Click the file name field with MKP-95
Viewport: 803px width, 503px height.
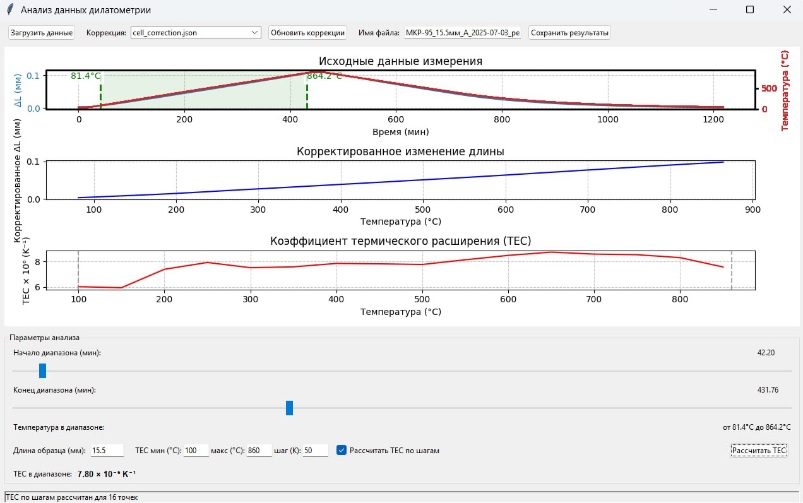click(462, 33)
